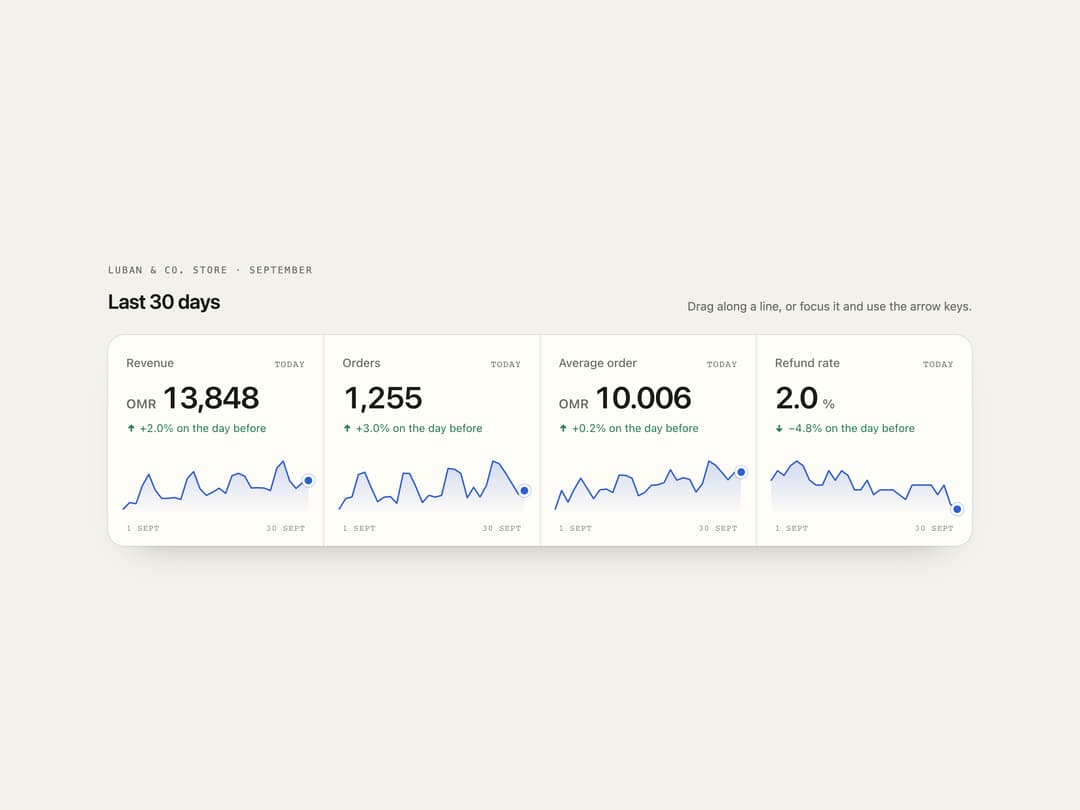Click the Orders value 1,255
Screen dimensions: 1080x810
[383, 398]
